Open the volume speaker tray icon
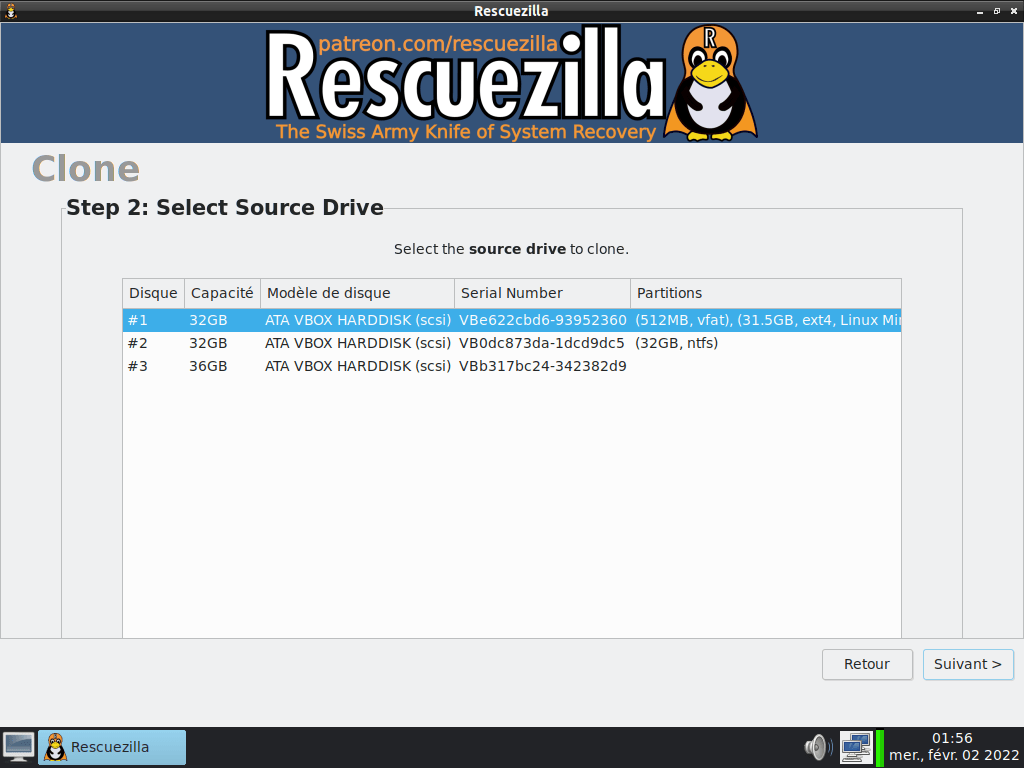 pyautogui.click(x=818, y=747)
